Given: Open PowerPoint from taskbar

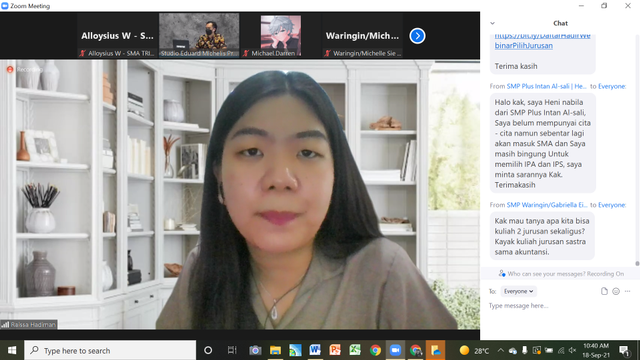Looking at the screenshot, I should pyautogui.click(x=335, y=350).
